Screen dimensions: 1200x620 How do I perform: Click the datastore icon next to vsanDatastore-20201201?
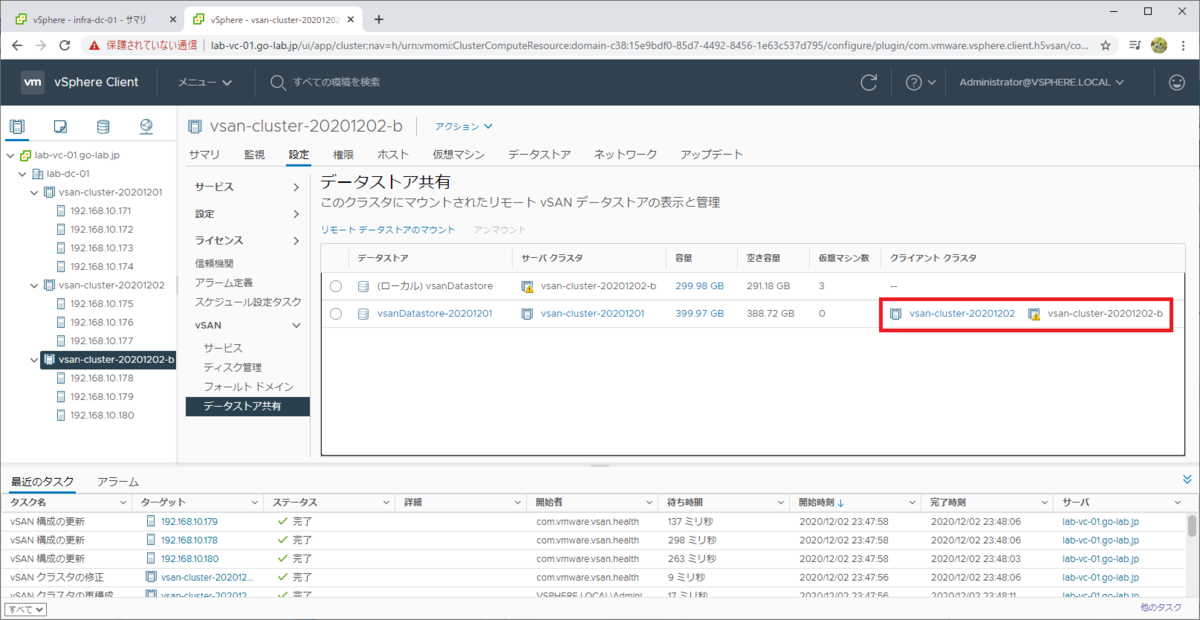pos(364,314)
